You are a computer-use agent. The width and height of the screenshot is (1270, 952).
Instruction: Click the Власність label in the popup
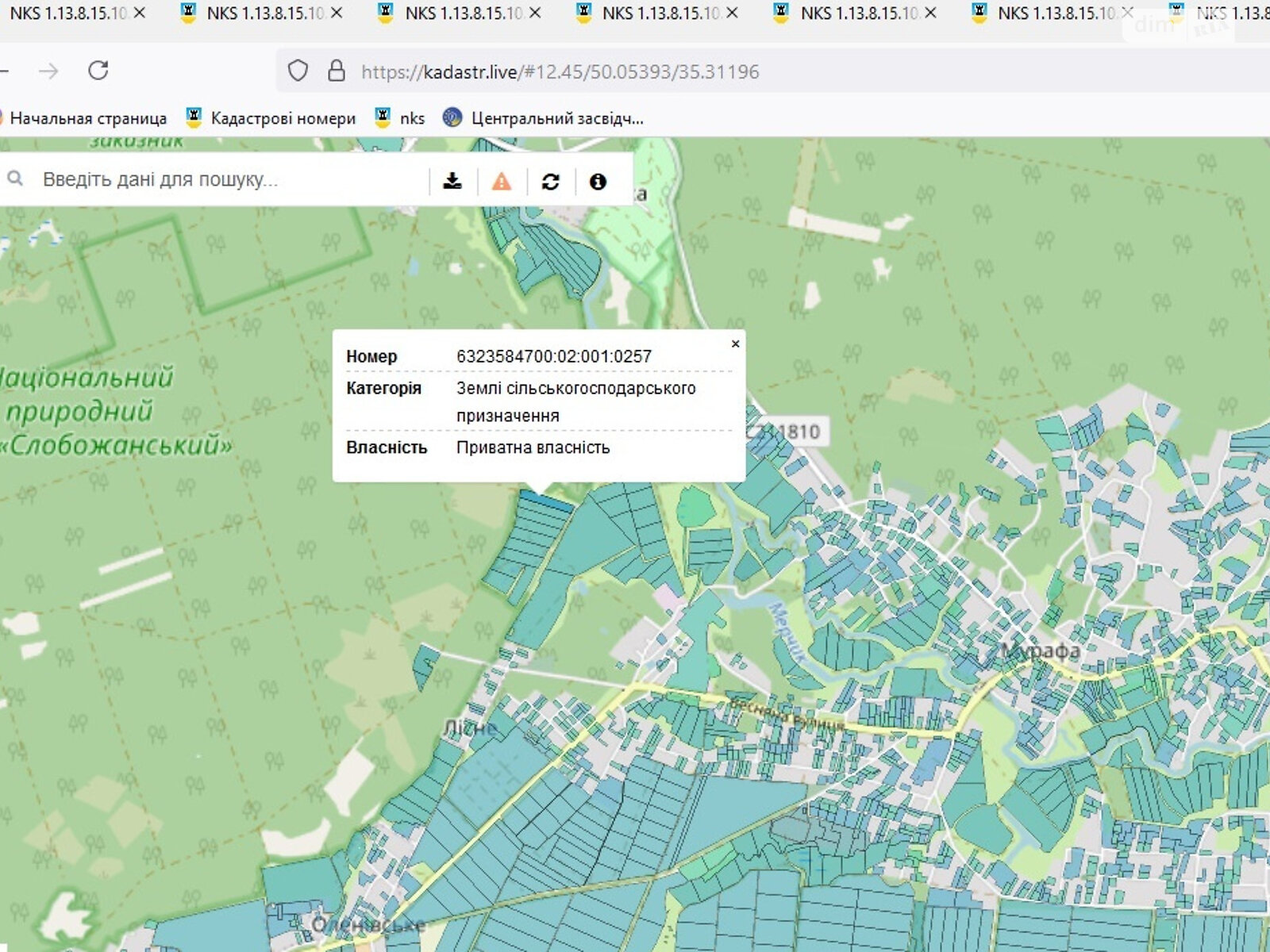tap(387, 447)
